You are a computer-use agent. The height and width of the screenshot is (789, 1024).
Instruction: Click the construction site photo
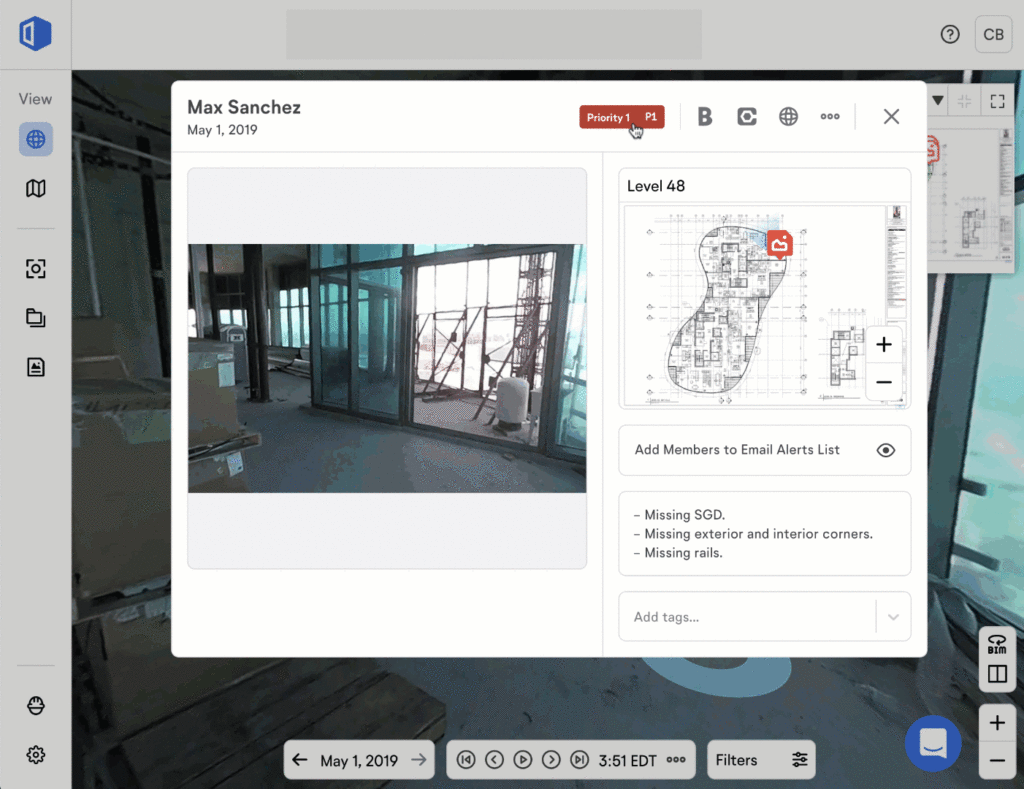[387, 368]
